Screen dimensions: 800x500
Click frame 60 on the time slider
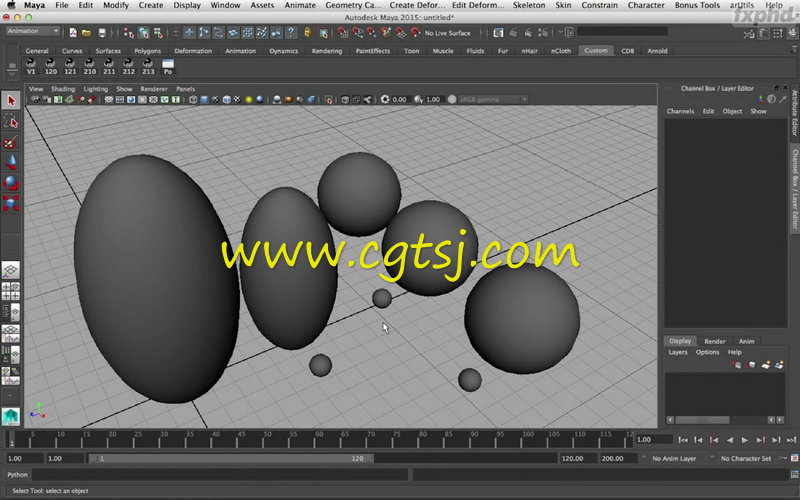317,440
